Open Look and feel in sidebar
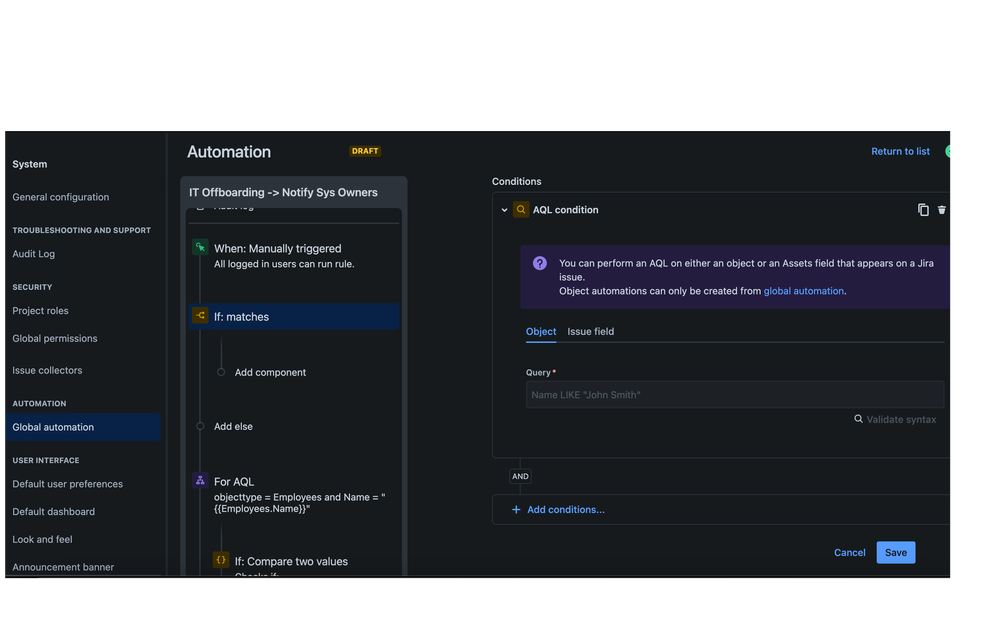 tap(42, 539)
